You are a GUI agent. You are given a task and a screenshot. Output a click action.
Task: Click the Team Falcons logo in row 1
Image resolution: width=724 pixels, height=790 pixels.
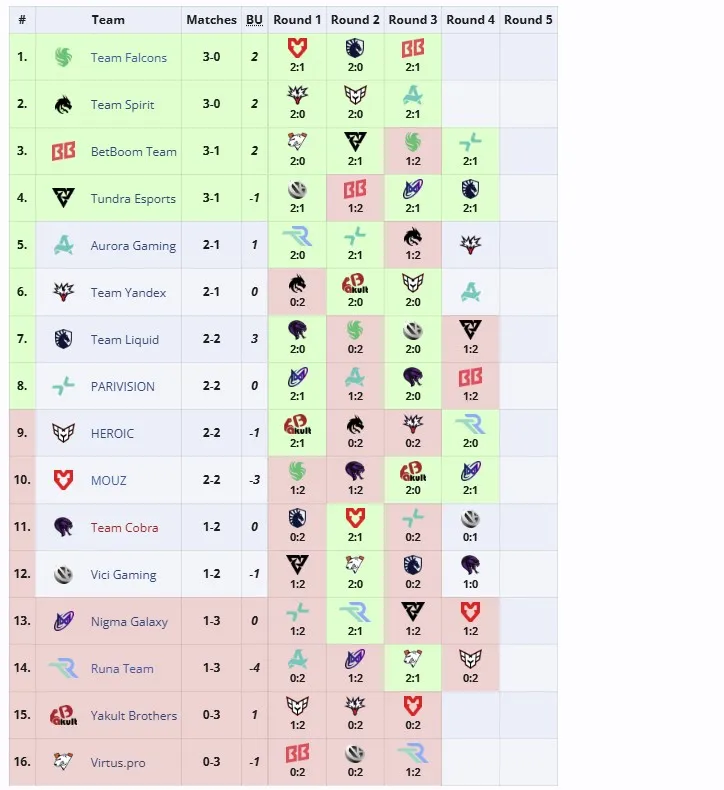click(63, 57)
